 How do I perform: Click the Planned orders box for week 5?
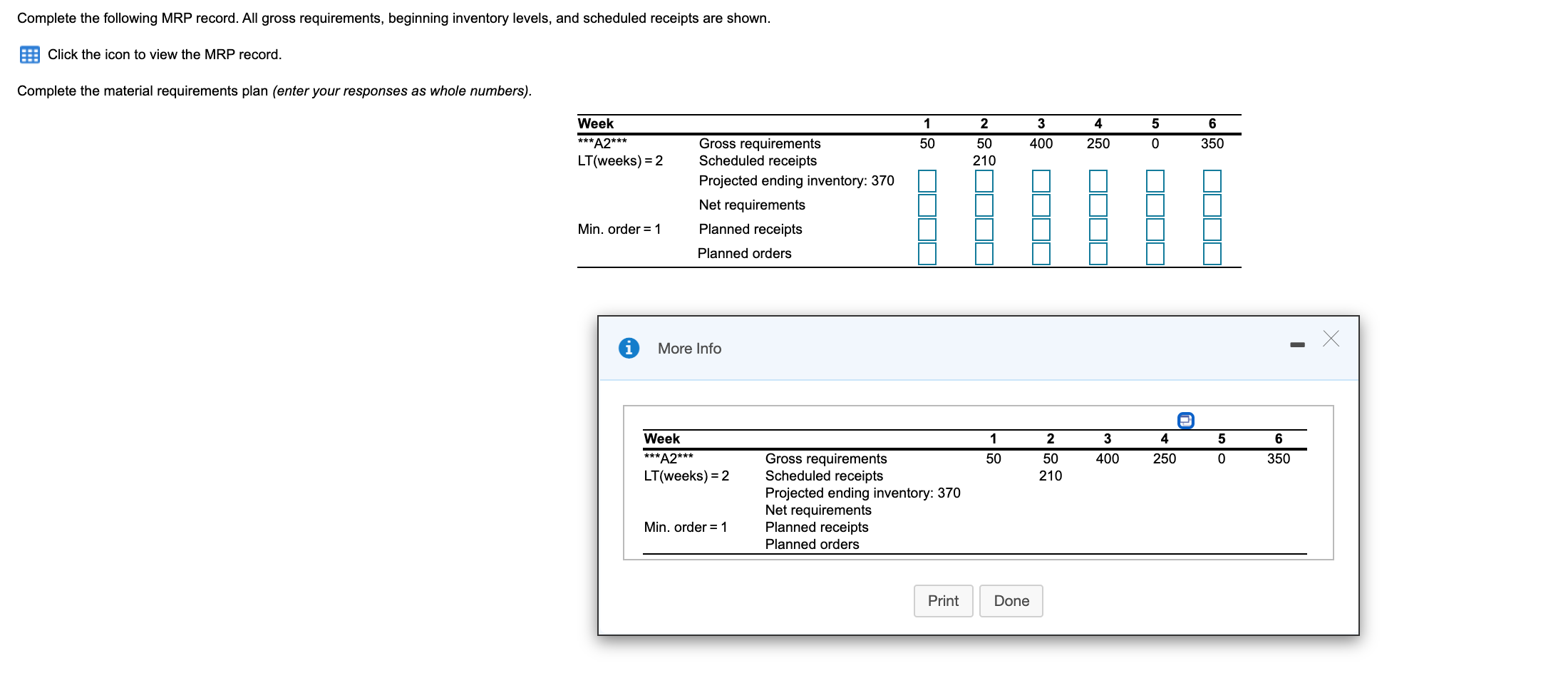[x=1155, y=254]
